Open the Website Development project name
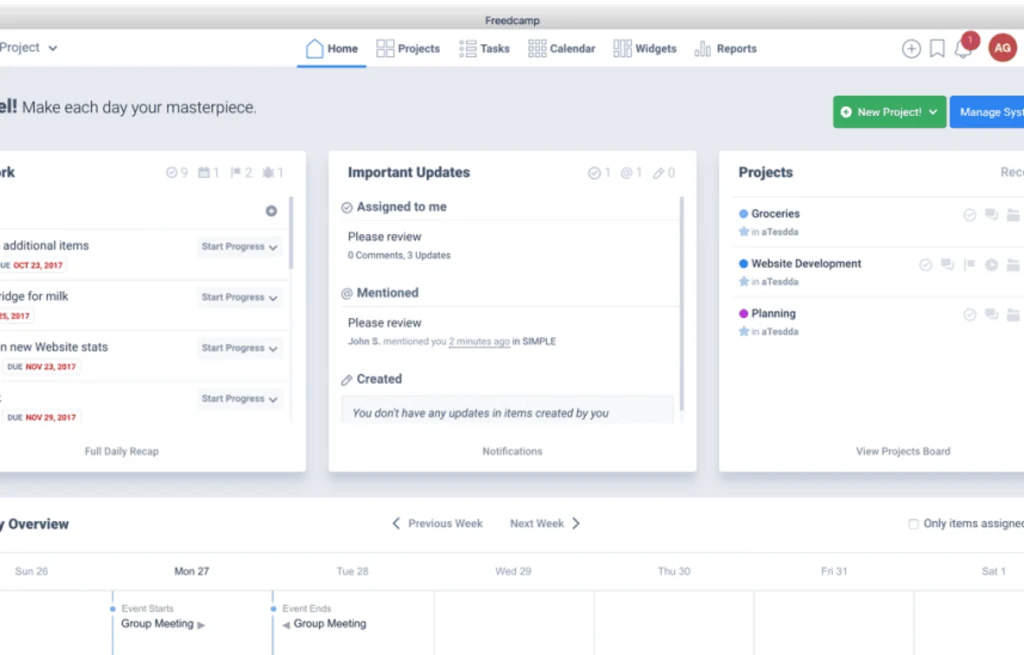Screen dimensions: 1024x655 tap(806, 264)
